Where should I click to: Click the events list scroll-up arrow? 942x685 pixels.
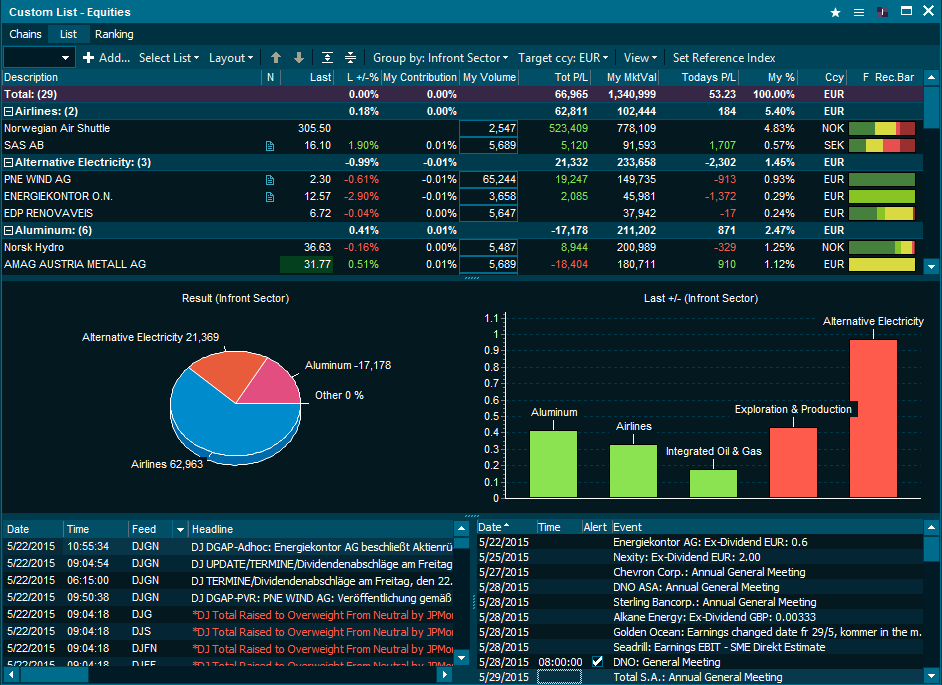(931, 528)
